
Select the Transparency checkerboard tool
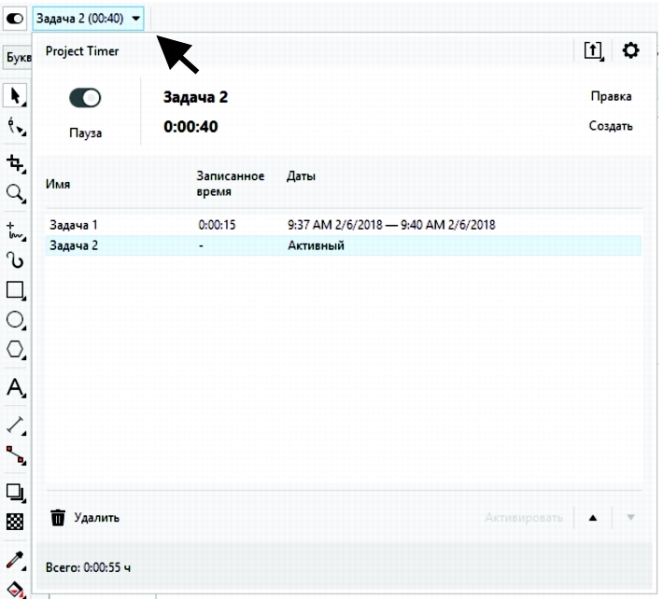coord(15,520)
